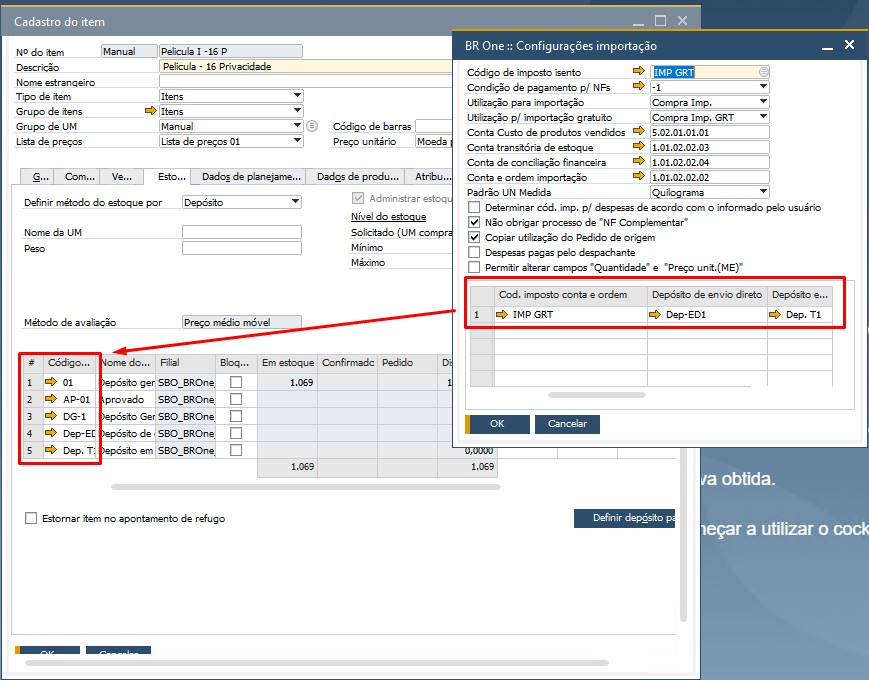The image size is (869, 680).
Task: Tick Bloq. checkbox for AP-01 Aprovado row
Action: tap(236, 399)
